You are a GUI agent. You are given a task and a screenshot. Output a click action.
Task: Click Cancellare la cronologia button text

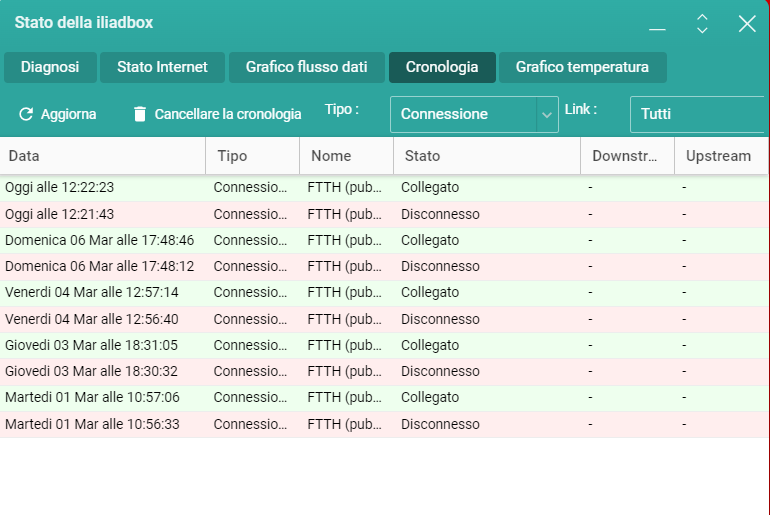228,114
